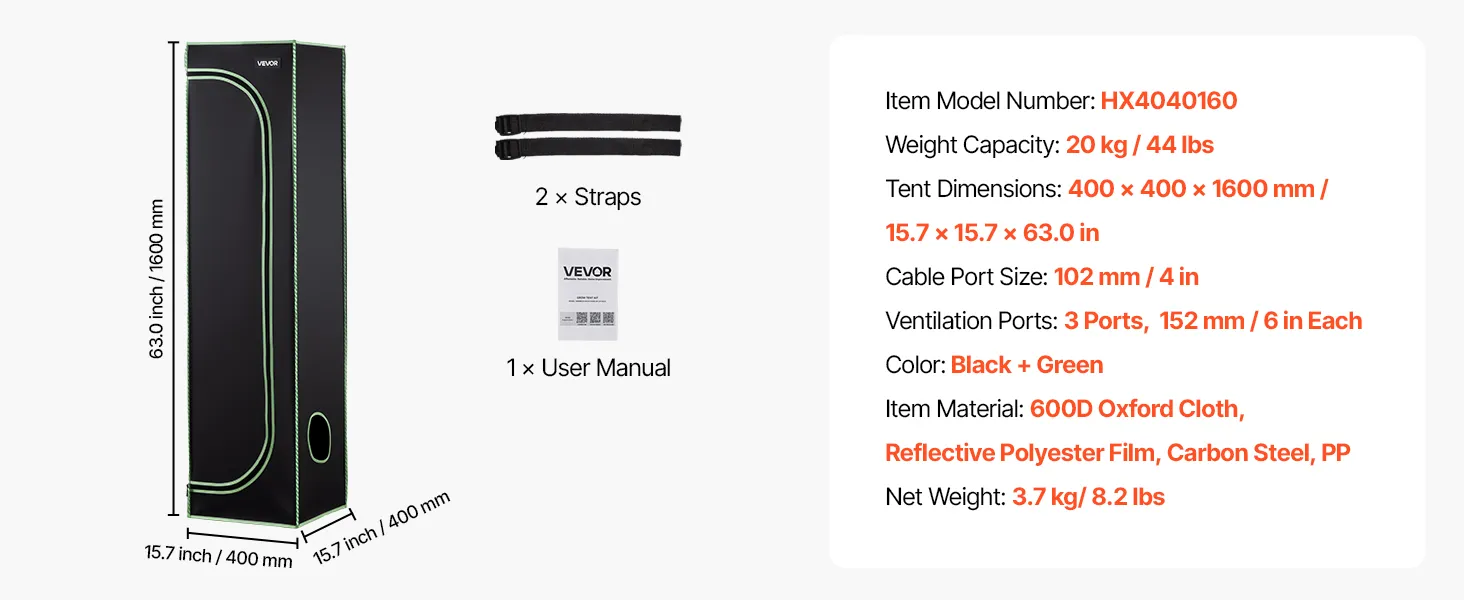
Task: Click the tent's front width dimension label
Action: pyautogui.click(x=218, y=555)
